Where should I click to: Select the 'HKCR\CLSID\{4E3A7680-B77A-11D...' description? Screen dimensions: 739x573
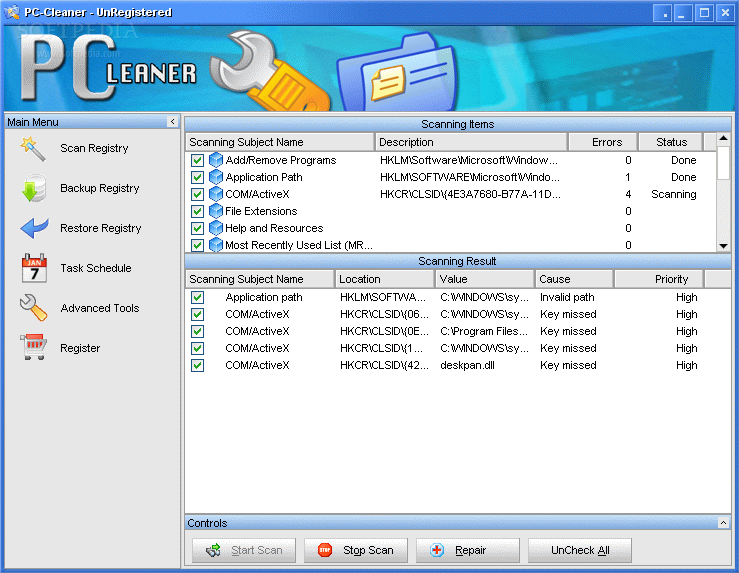[x=470, y=194]
